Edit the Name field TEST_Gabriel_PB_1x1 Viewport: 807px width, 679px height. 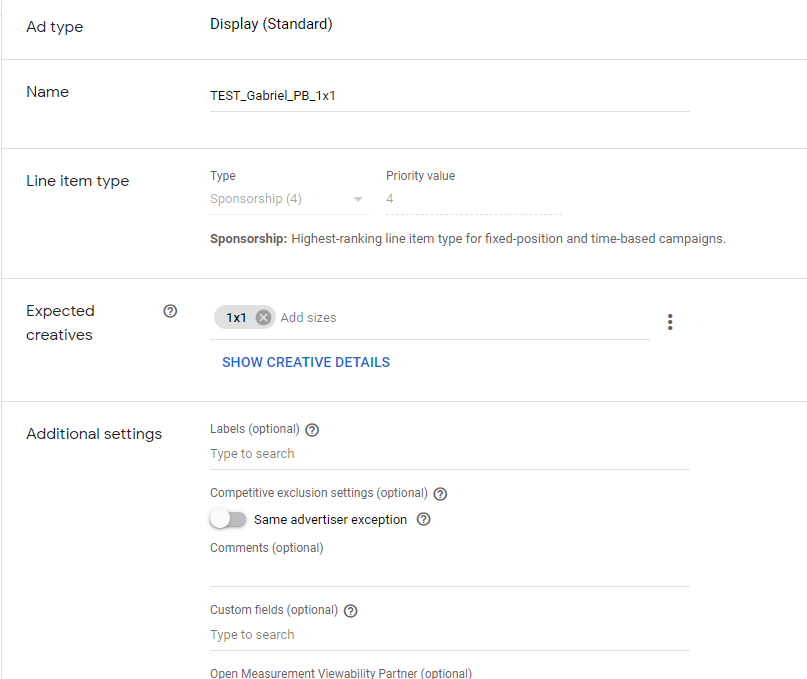click(x=449, y=96)
